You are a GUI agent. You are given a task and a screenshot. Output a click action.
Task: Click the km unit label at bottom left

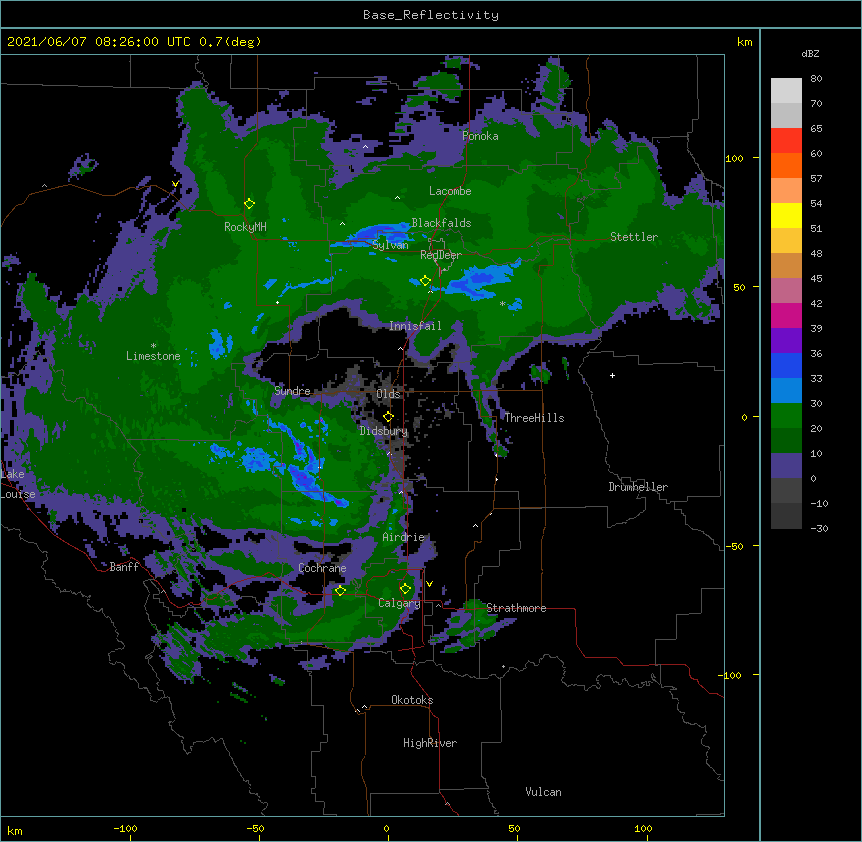pos(15,830)
